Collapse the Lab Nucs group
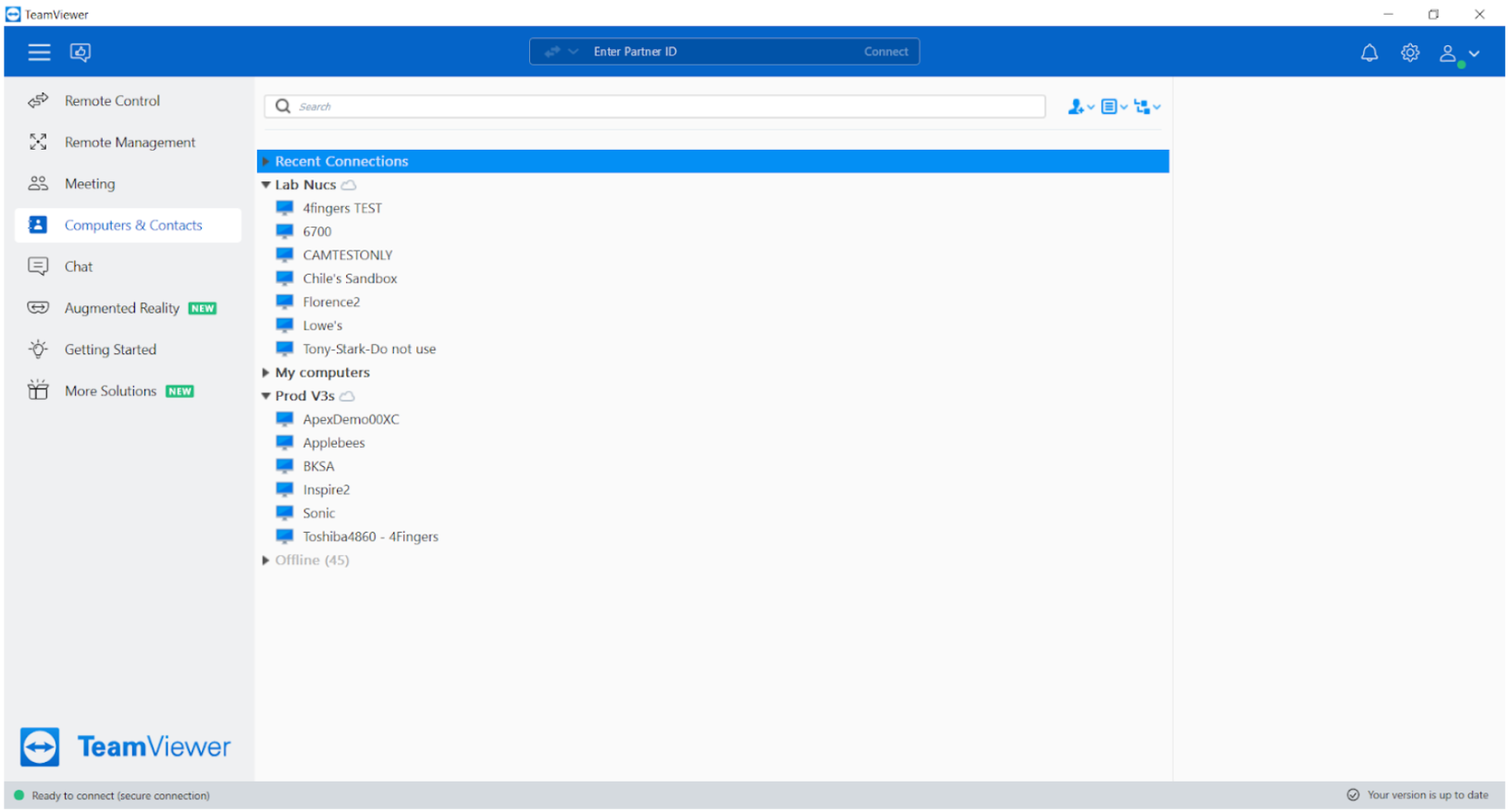Image resolution: width=1510 pixels, height=812 pixels. tap(266, 185)
